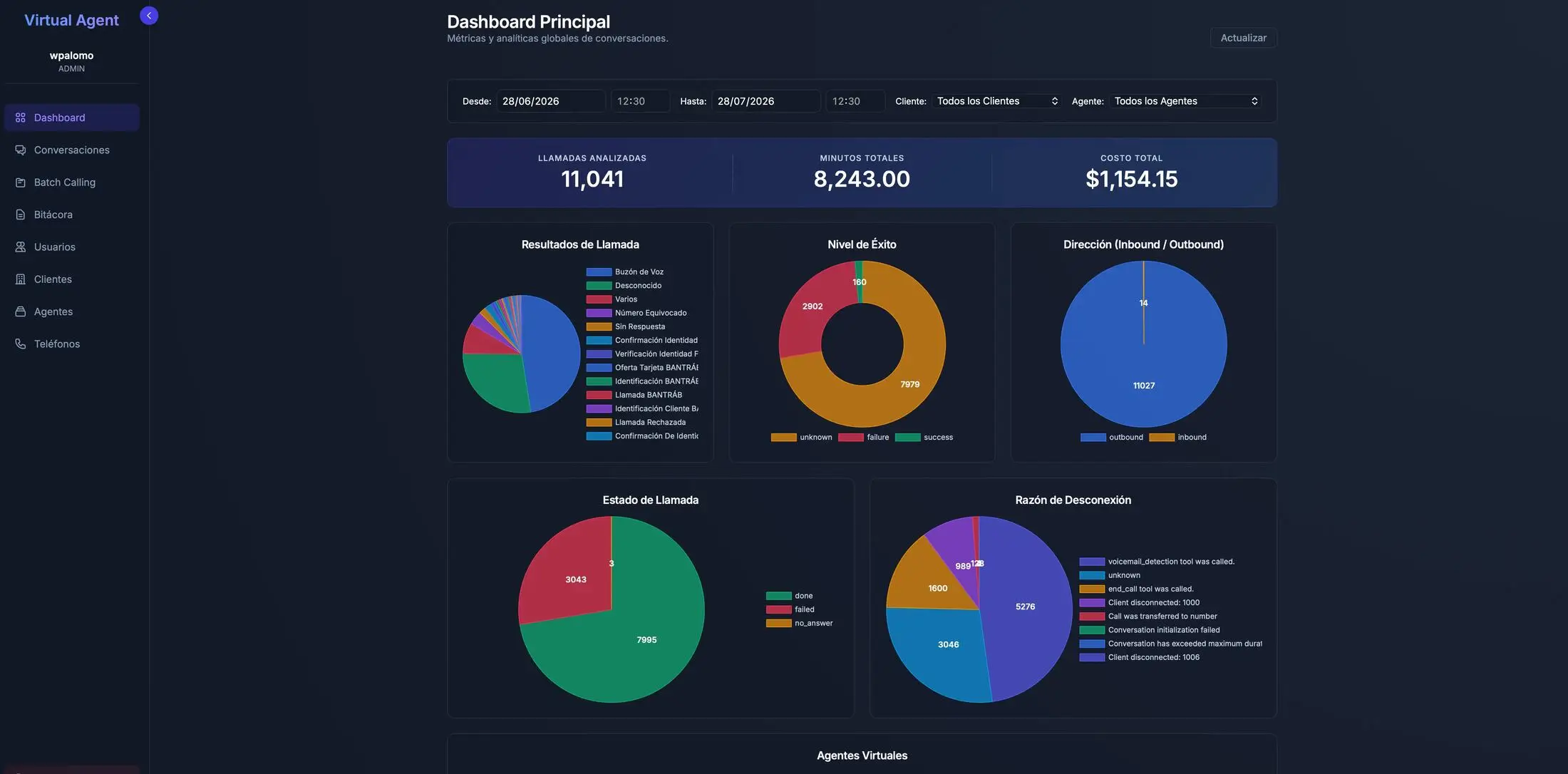
Task: Click the 7979 unknown donut segment
Action: tap(910, 384)
